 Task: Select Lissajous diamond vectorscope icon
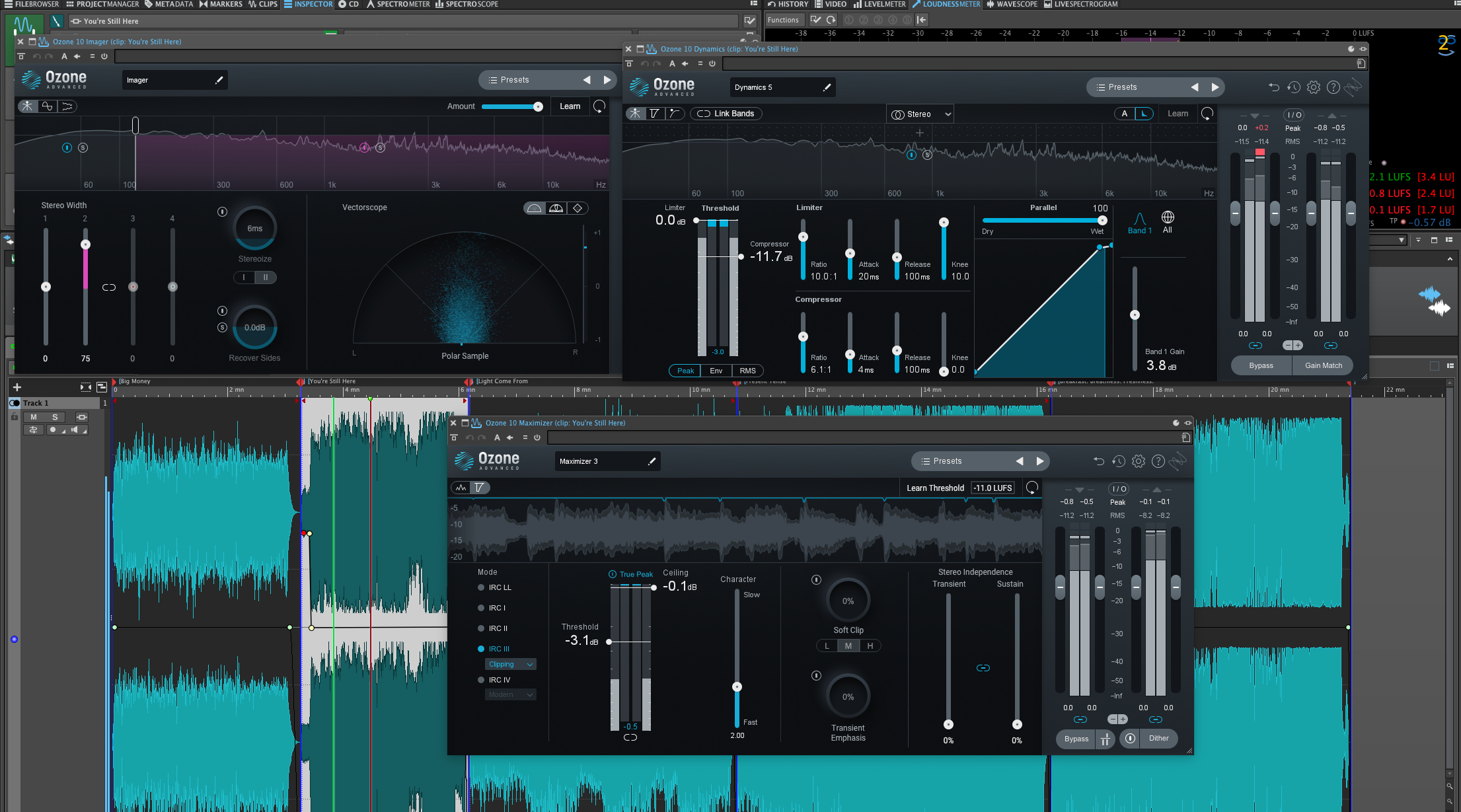coord(578,208)
